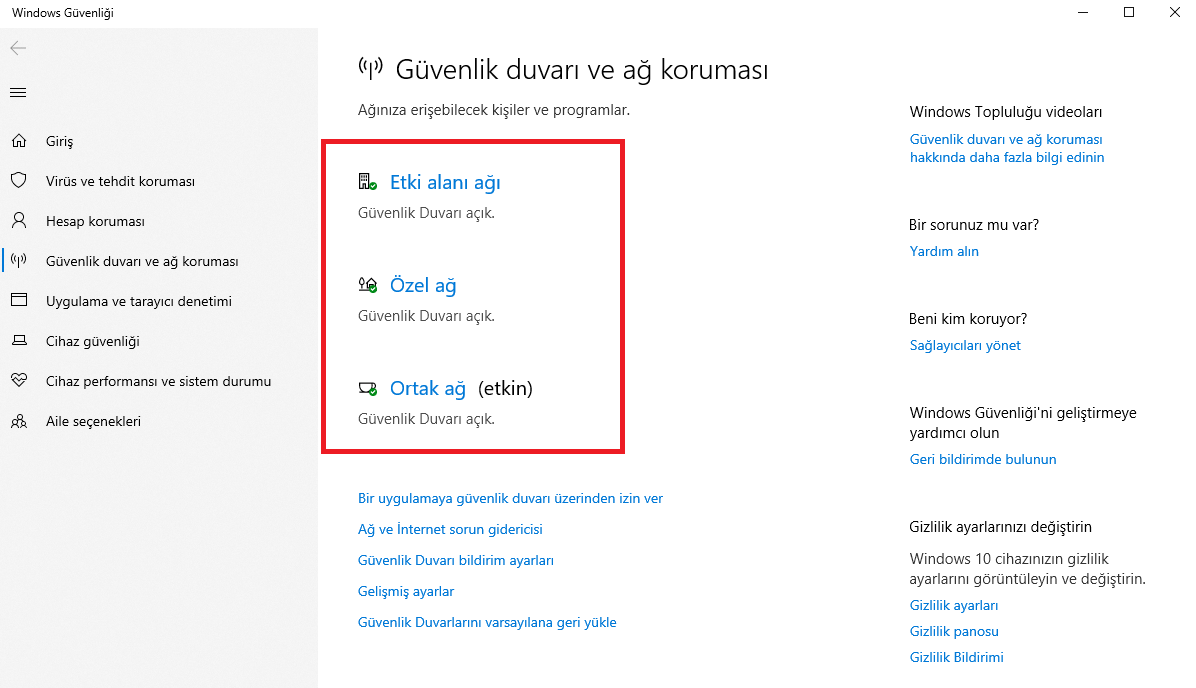Click the Yardım alın link
Screen dimensions: 1196x688
pos(944,251)
